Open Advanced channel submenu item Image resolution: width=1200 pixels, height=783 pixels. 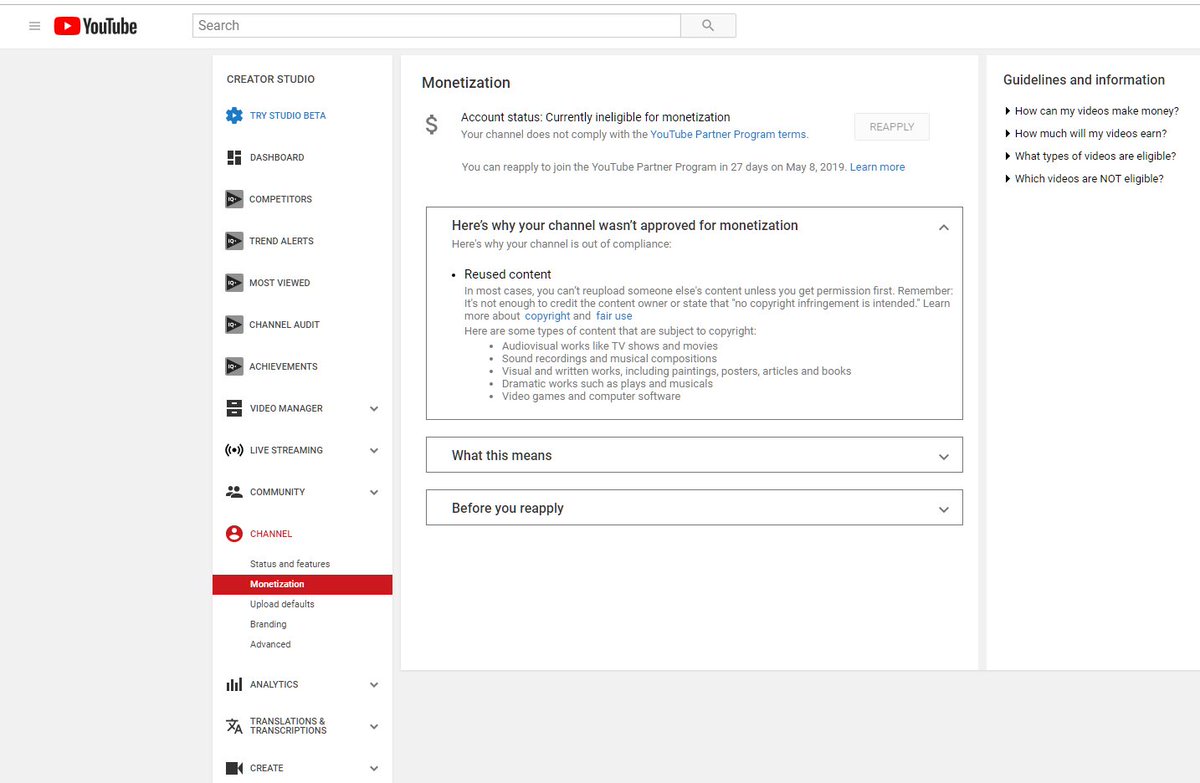(270, 645)
